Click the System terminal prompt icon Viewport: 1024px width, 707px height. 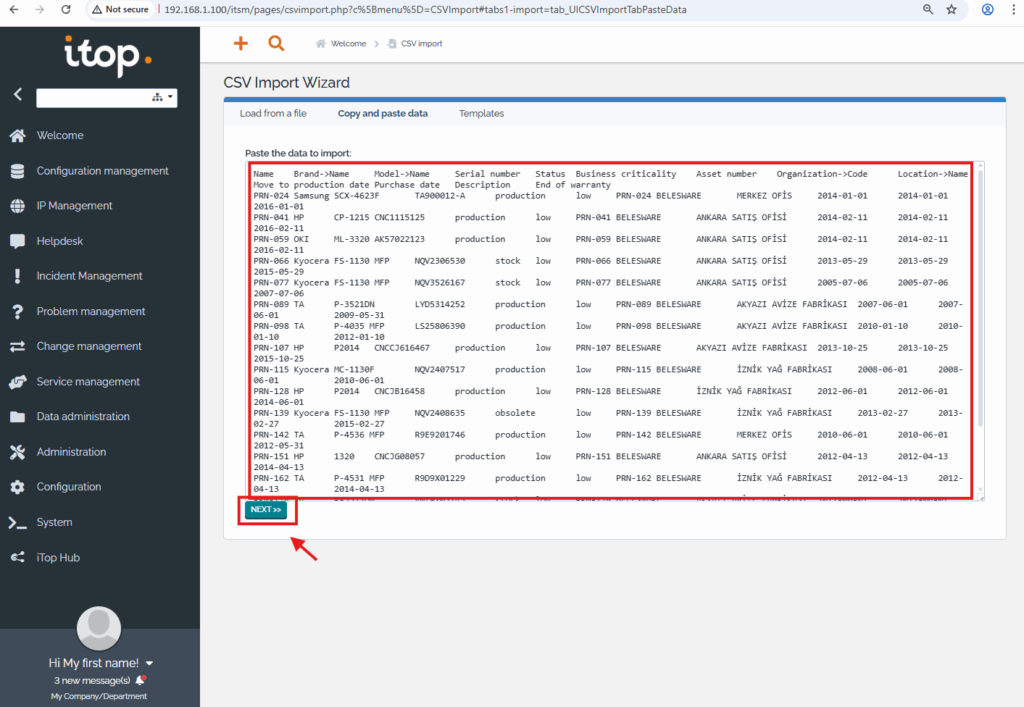click(x=17, y=522)
